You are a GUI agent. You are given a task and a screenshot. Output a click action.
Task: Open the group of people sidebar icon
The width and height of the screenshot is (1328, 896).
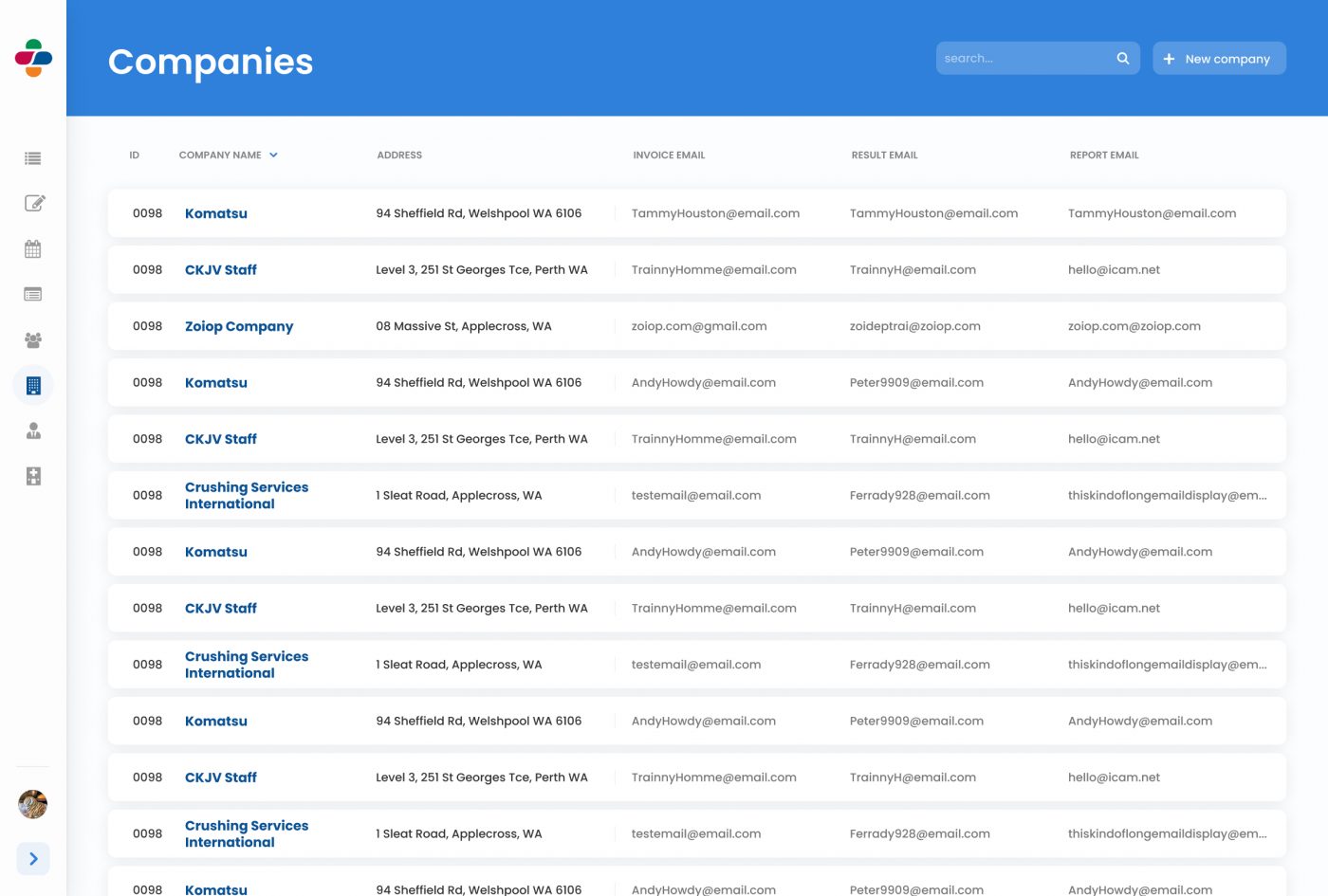point(33,340)
